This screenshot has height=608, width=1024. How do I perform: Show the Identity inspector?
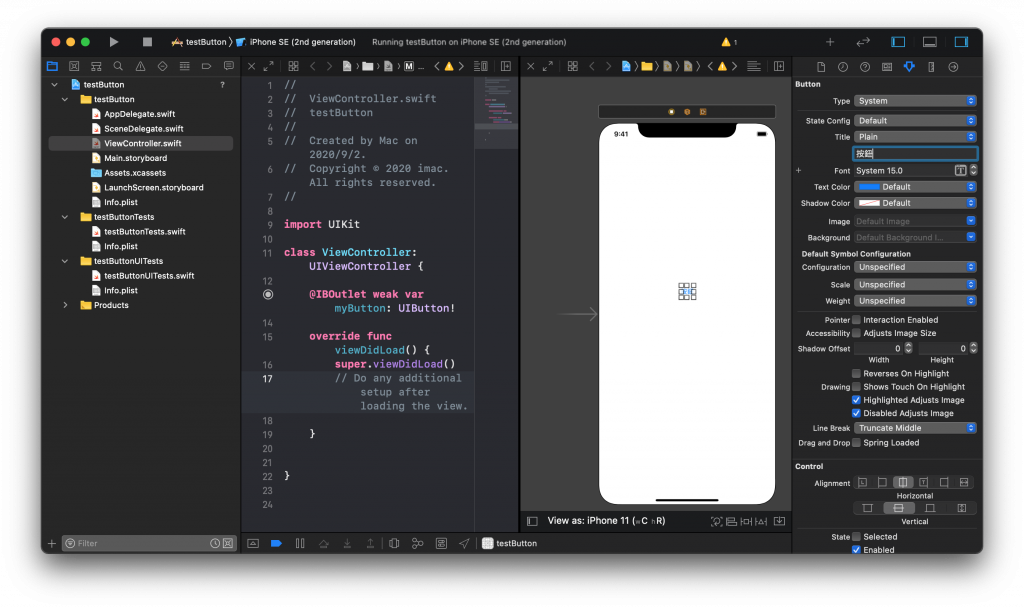point(887,67)
